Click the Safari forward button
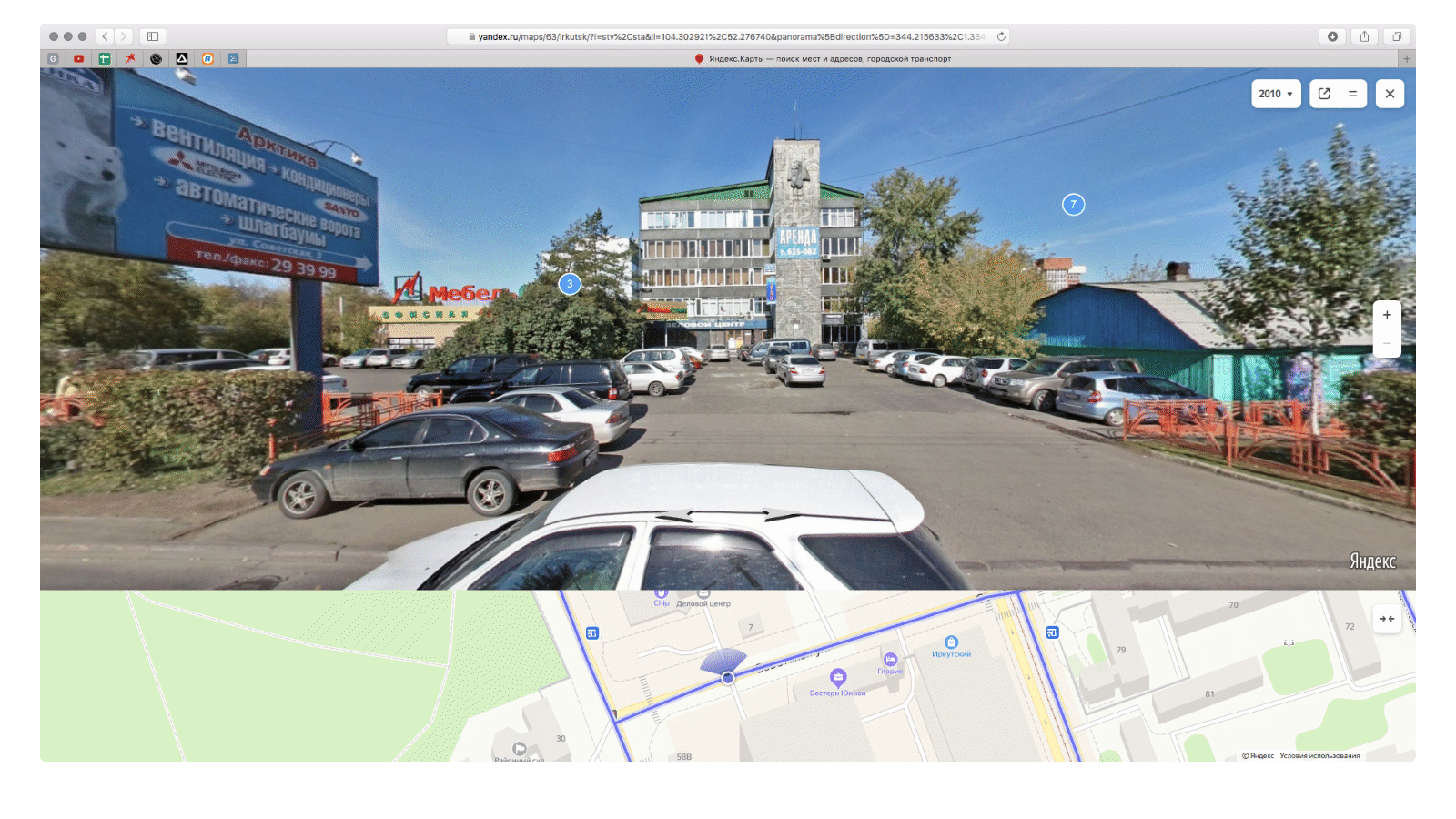 point(124,36)
